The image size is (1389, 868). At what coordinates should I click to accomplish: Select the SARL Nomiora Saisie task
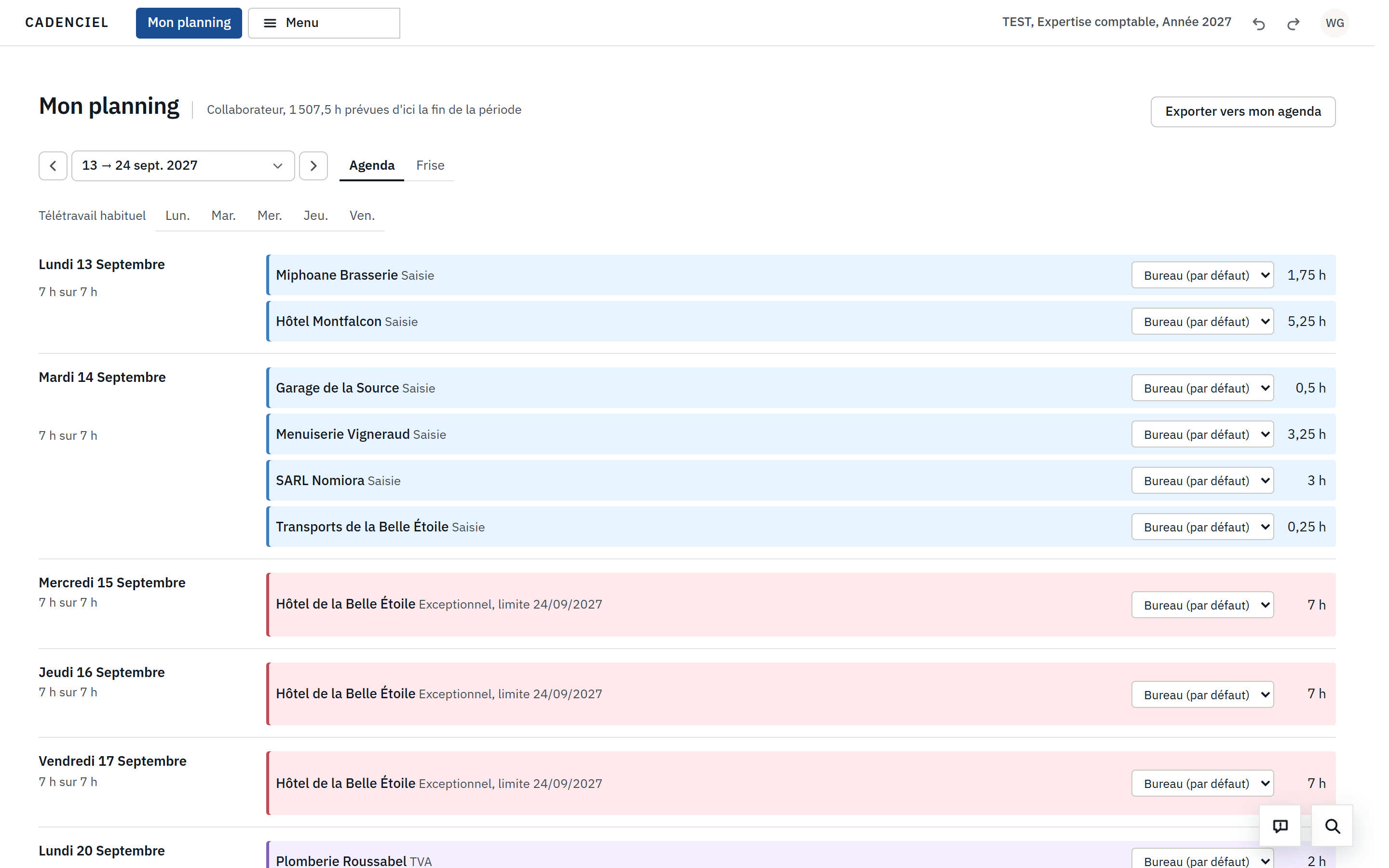[x=801, y=480]
